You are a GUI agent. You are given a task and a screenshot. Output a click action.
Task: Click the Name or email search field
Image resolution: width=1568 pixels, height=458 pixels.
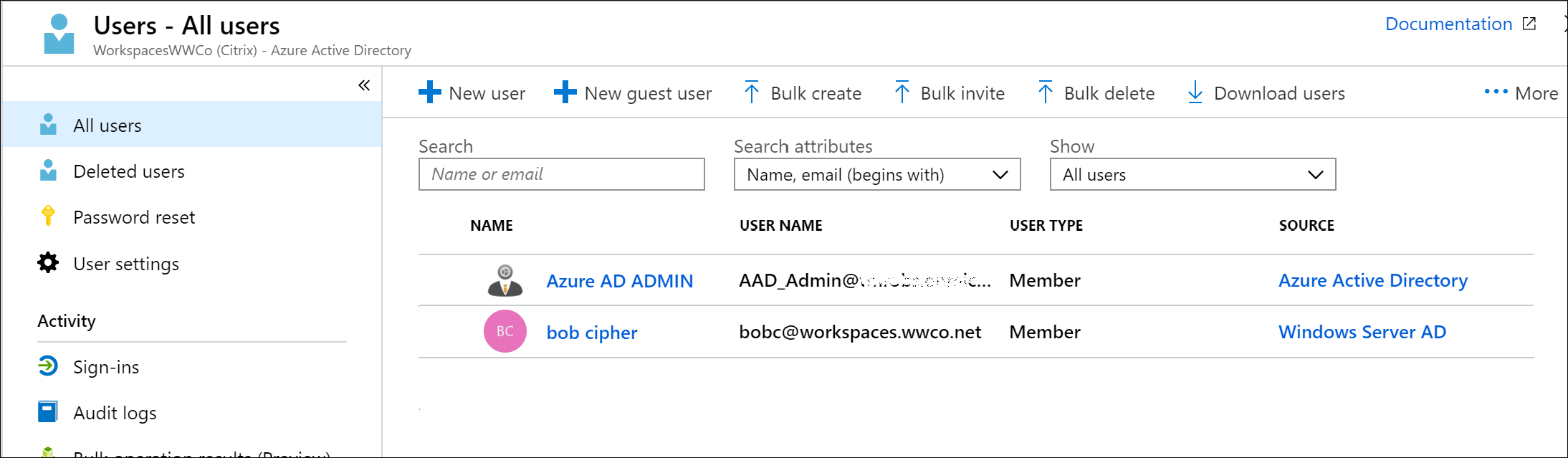pyautogui.click(x=561, y=174)
